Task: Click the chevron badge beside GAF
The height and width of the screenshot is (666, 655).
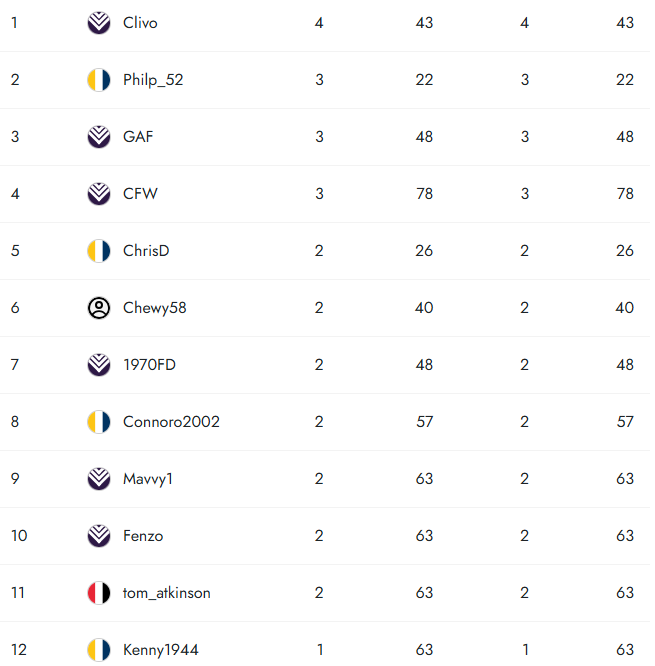Action: (x=99, y=137)
